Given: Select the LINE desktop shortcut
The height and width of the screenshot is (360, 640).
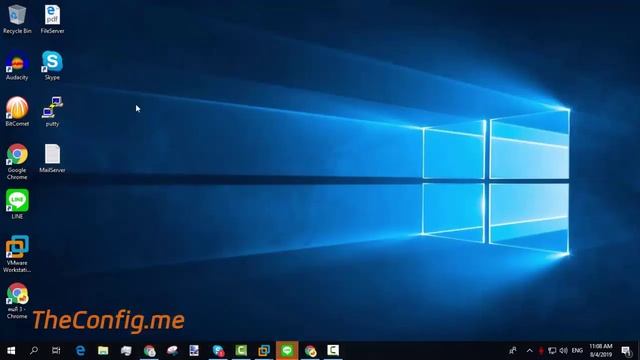Looking at the screenshot, I should click(17, 204).
